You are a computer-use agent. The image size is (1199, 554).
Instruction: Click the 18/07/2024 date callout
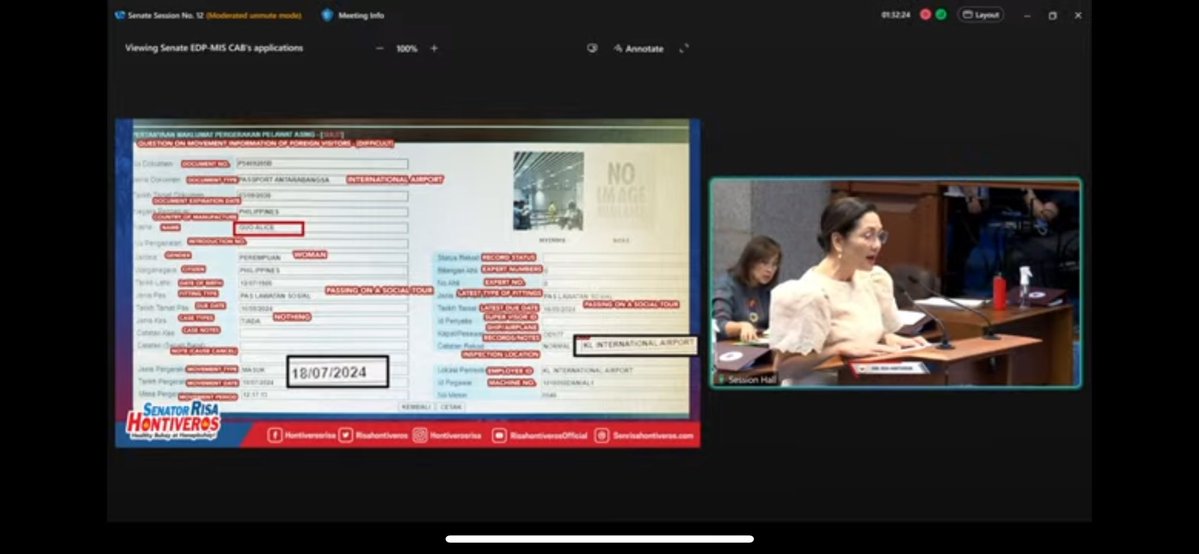[x=337, y=372]
